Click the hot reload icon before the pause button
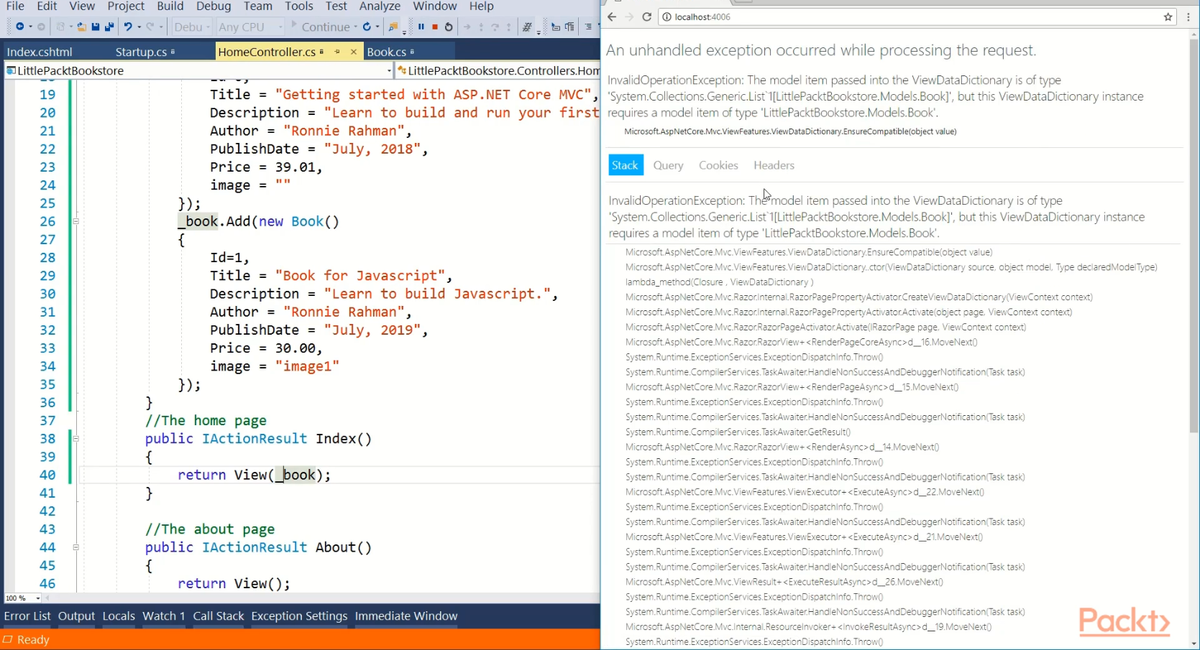Viewport: 1200px width, 650px height. (x=392, y=26)
